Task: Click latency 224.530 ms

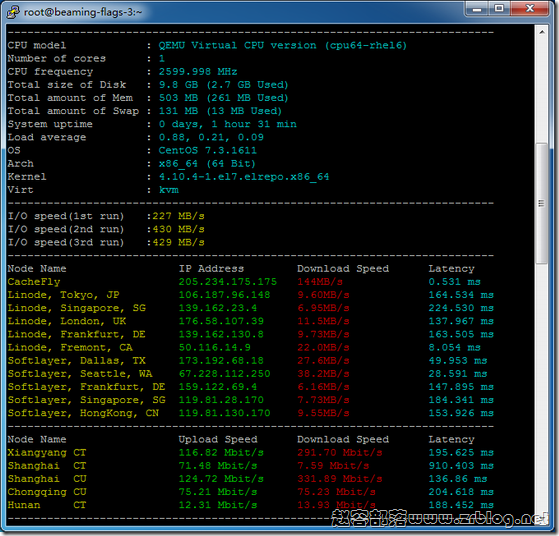Action: click(461, 308)
